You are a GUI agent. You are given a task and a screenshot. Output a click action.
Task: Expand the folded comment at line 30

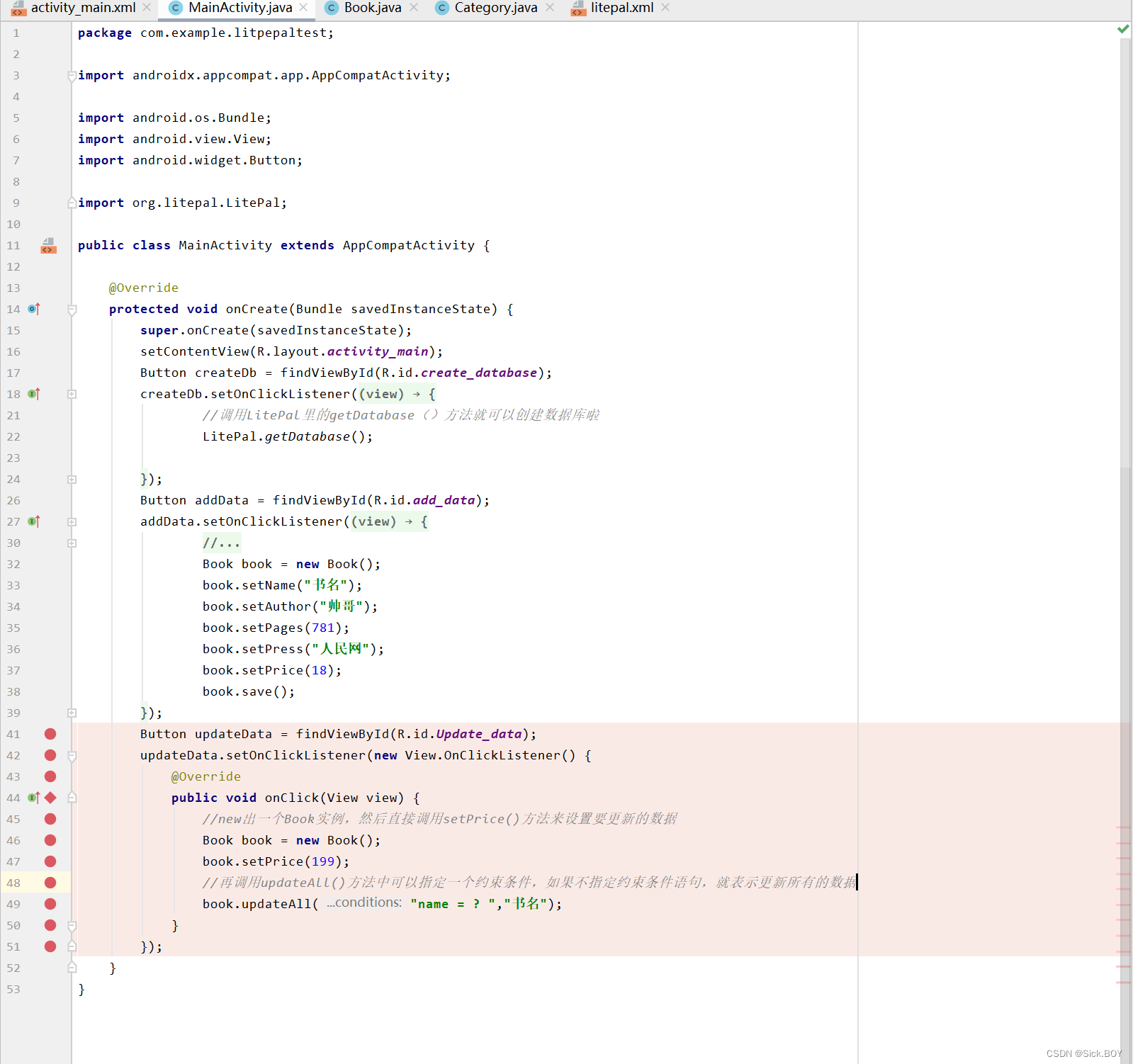72,543
